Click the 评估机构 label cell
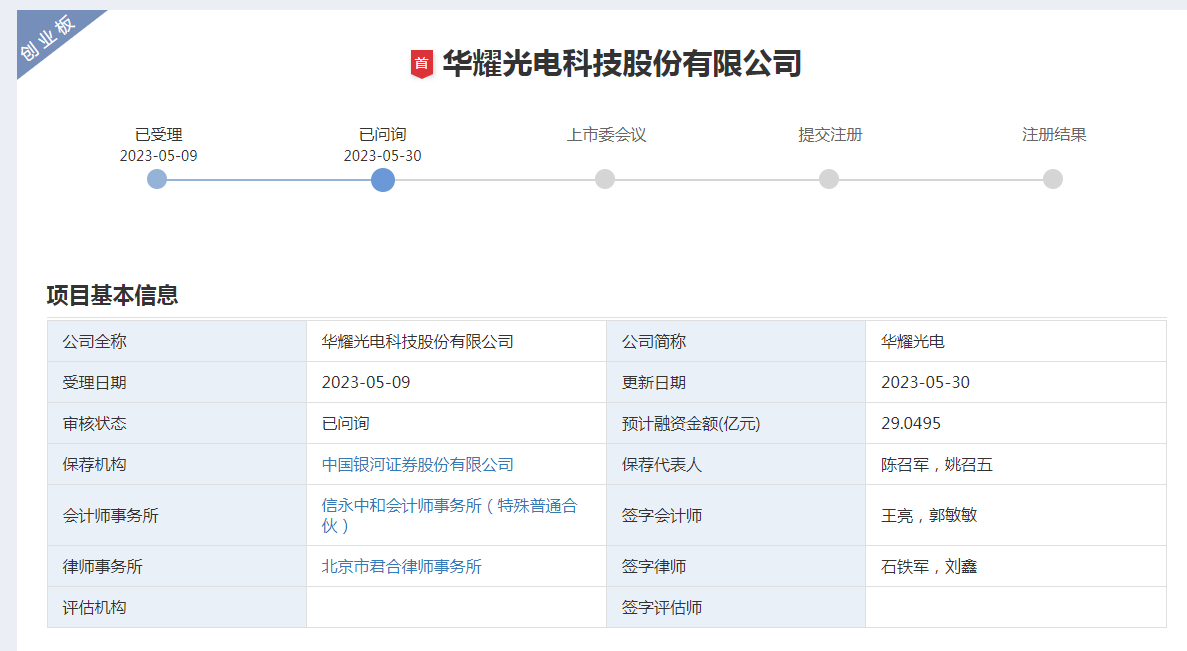 [x=177, y=607]
